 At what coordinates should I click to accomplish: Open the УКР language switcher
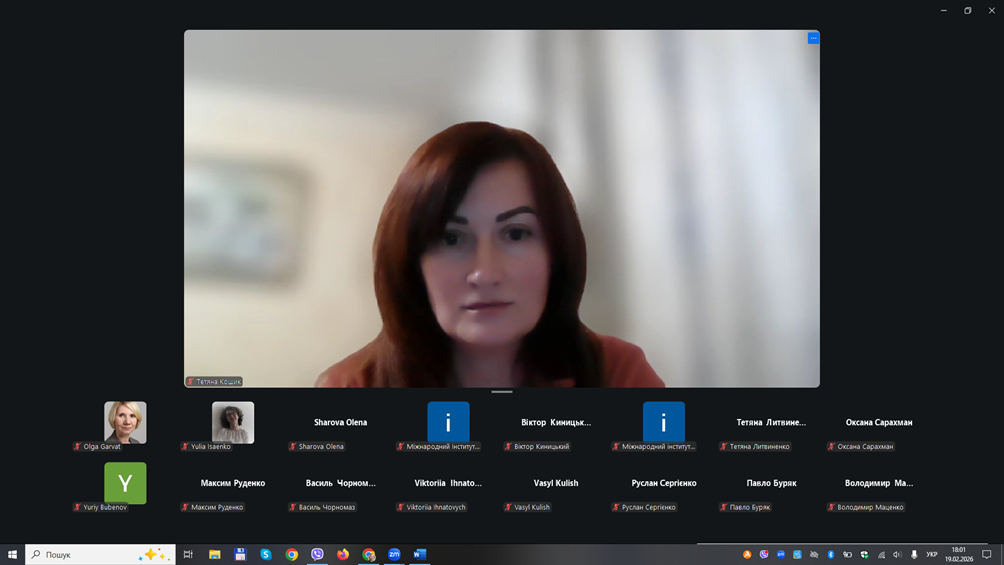coord(932,554)
